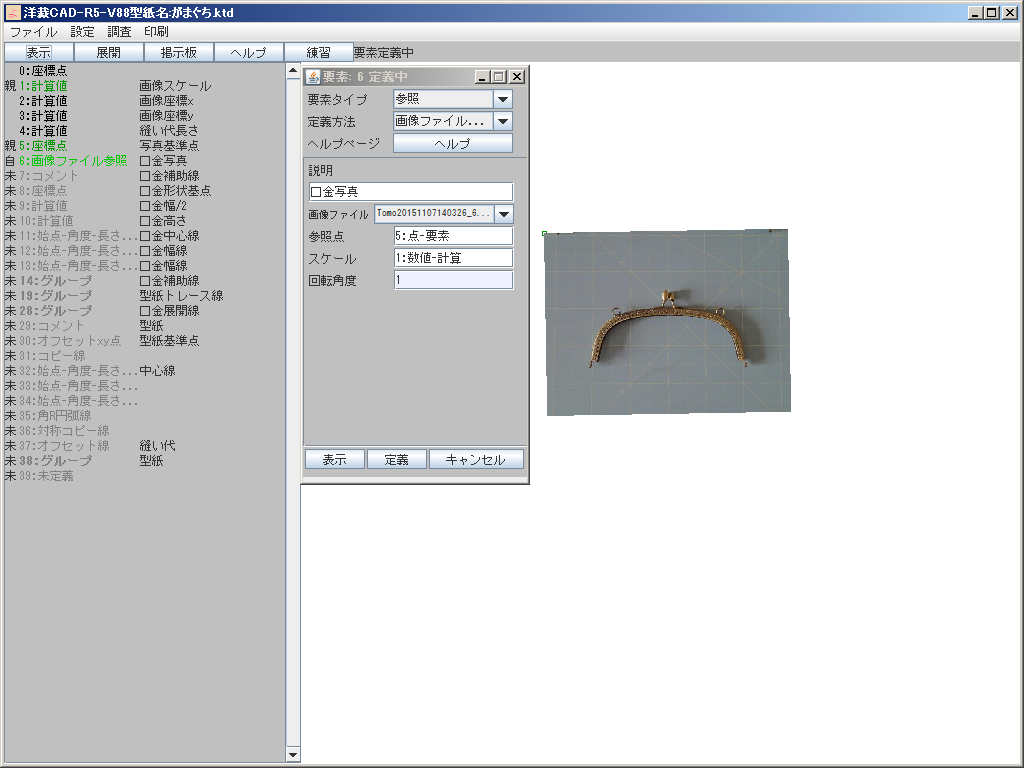Expand the 定義方法 dropdown showing 画像ファイル

503,121
